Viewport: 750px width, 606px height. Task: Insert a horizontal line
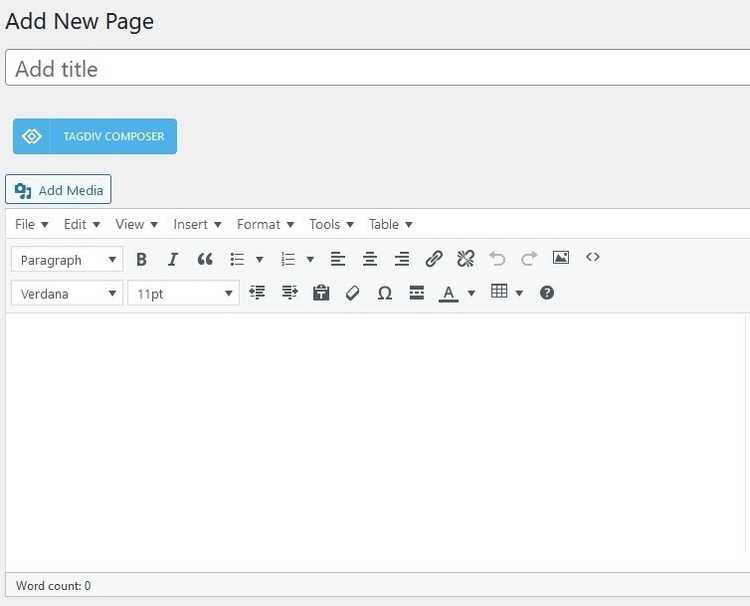tap(417, 293)
